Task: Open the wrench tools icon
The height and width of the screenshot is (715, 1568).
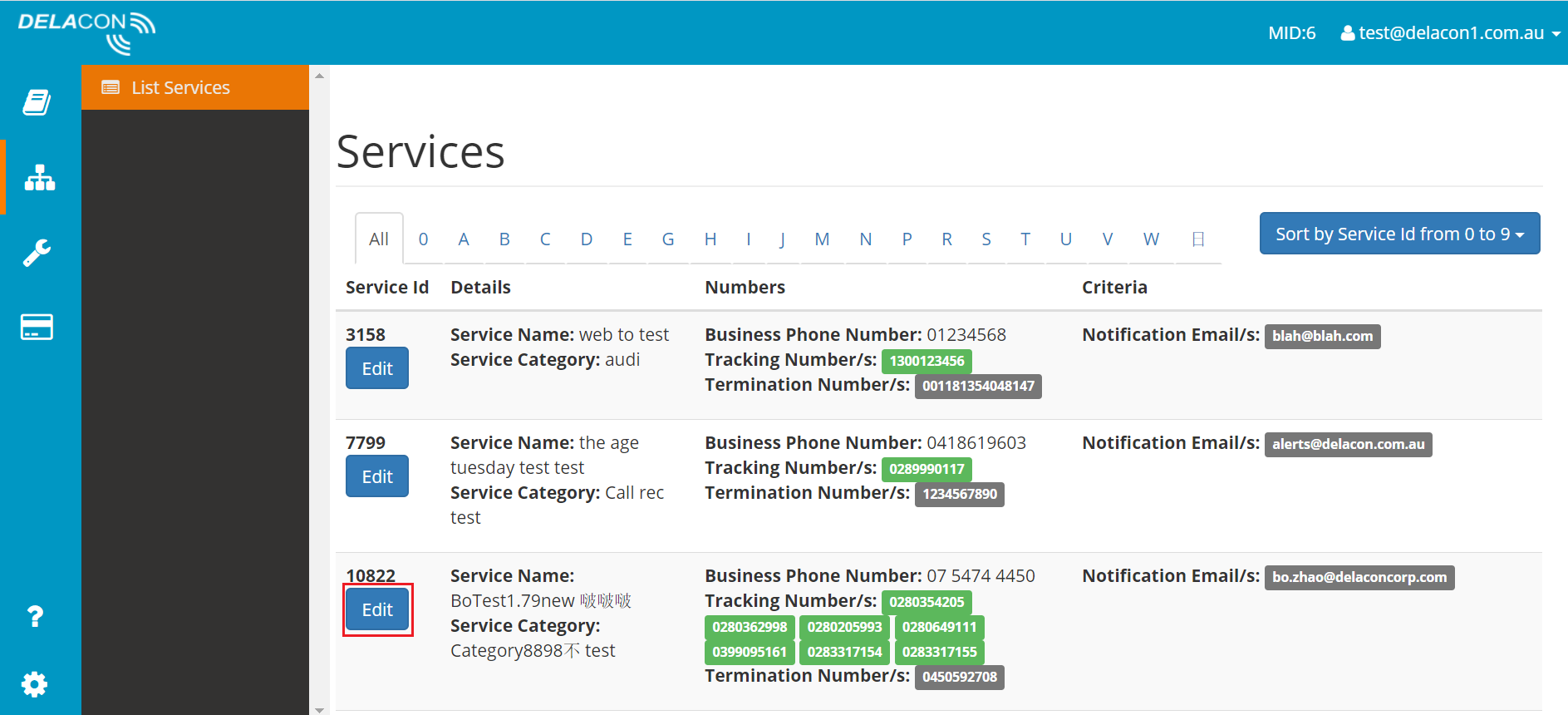Action: click(x=37, y=252)
